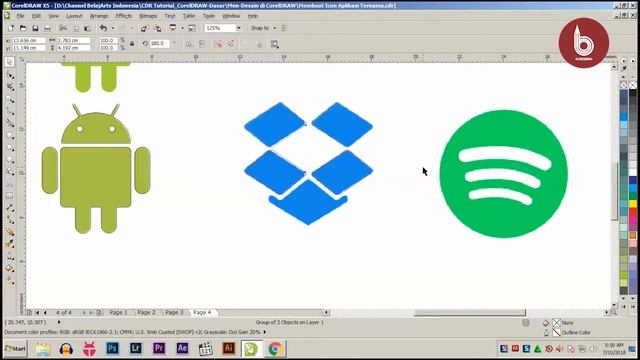Open the Bitmaps menu

[148, 16]
